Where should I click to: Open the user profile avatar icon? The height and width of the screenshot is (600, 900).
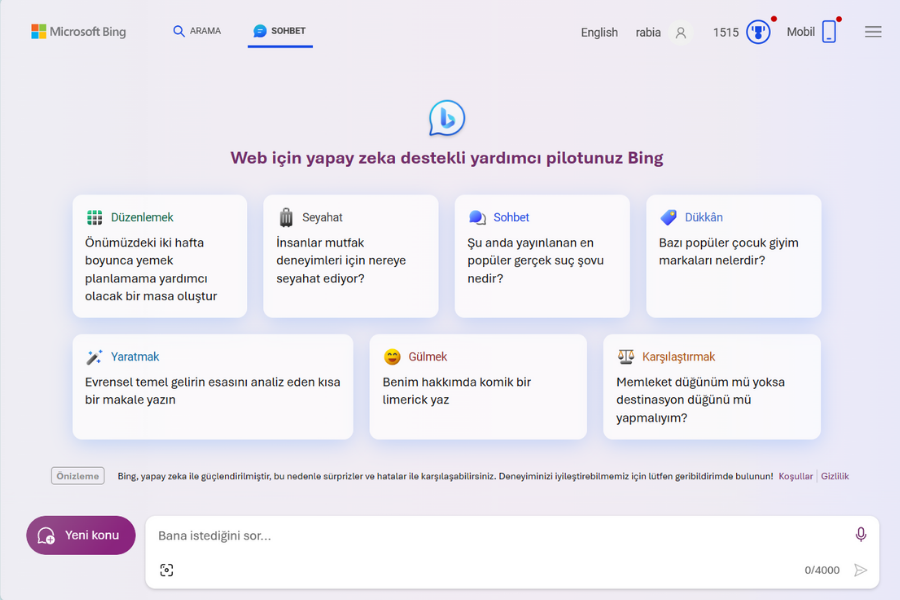tap(681, 33)
